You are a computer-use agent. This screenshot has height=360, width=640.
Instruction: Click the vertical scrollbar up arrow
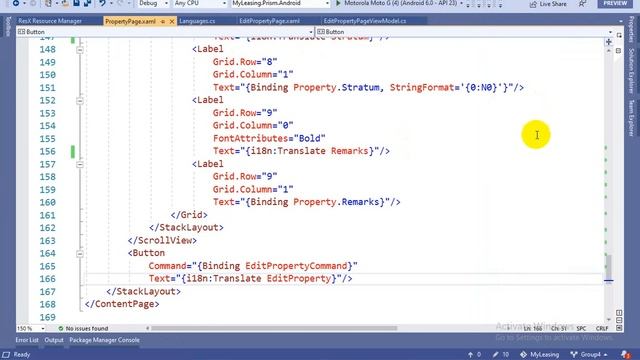pos(609,51)
